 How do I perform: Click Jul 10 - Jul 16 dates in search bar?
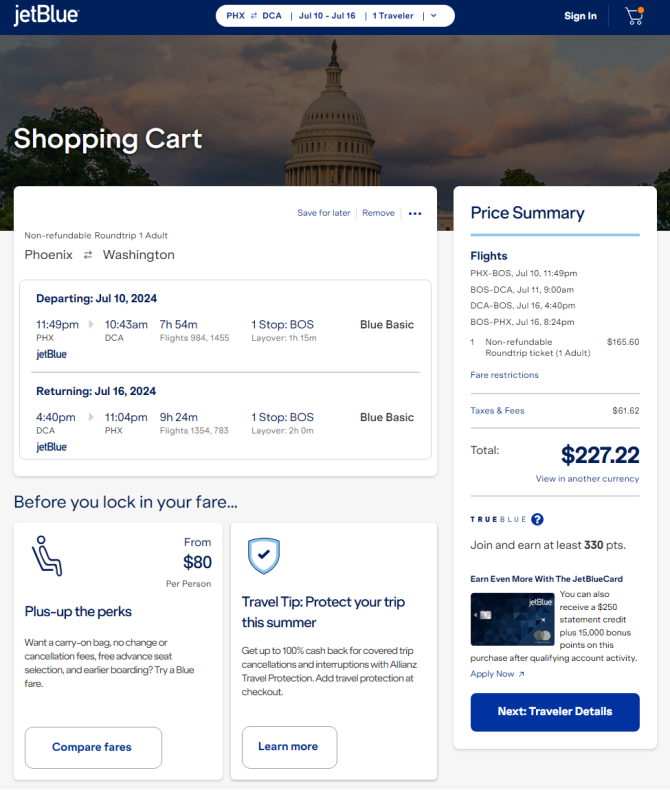327,16
